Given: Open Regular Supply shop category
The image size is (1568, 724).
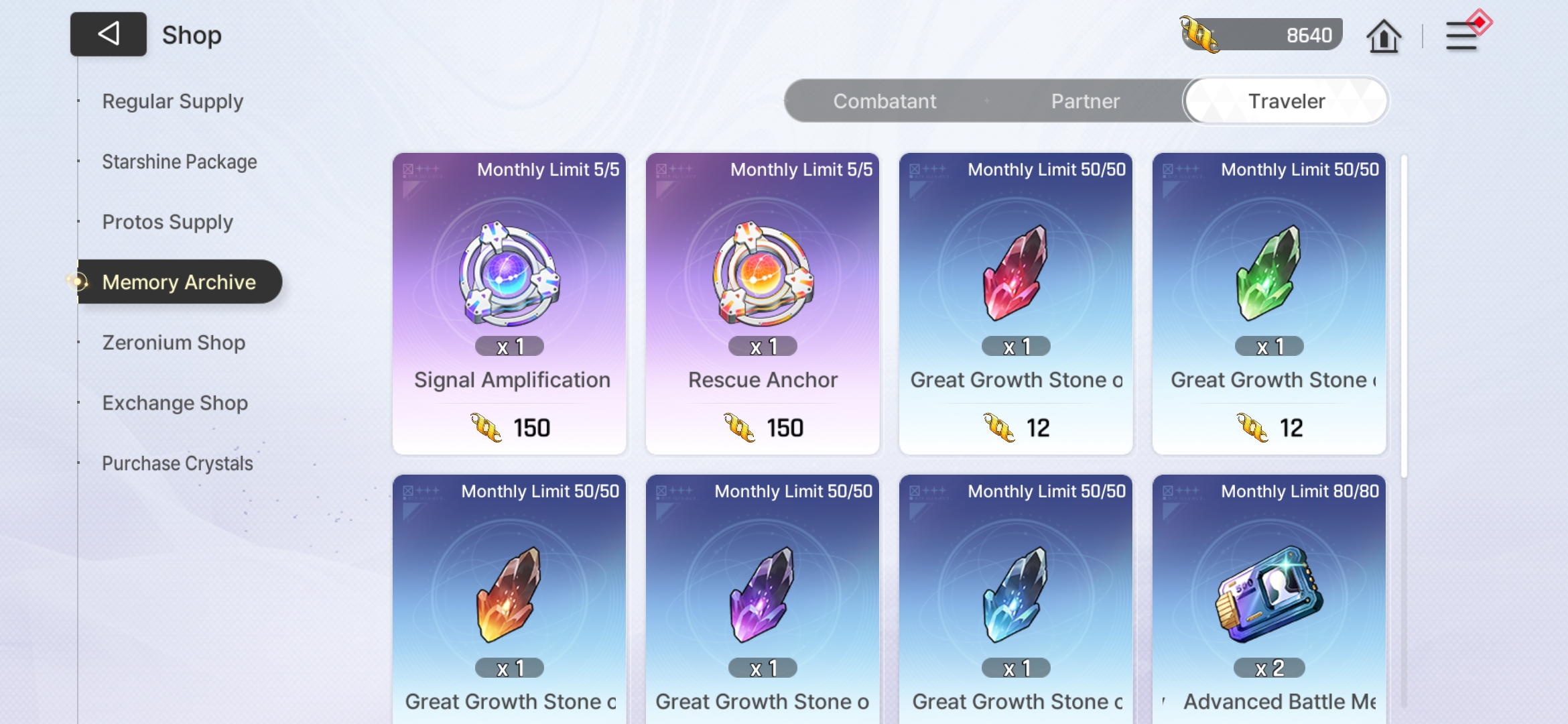Looking at the screenshot, I should (173, 101).
